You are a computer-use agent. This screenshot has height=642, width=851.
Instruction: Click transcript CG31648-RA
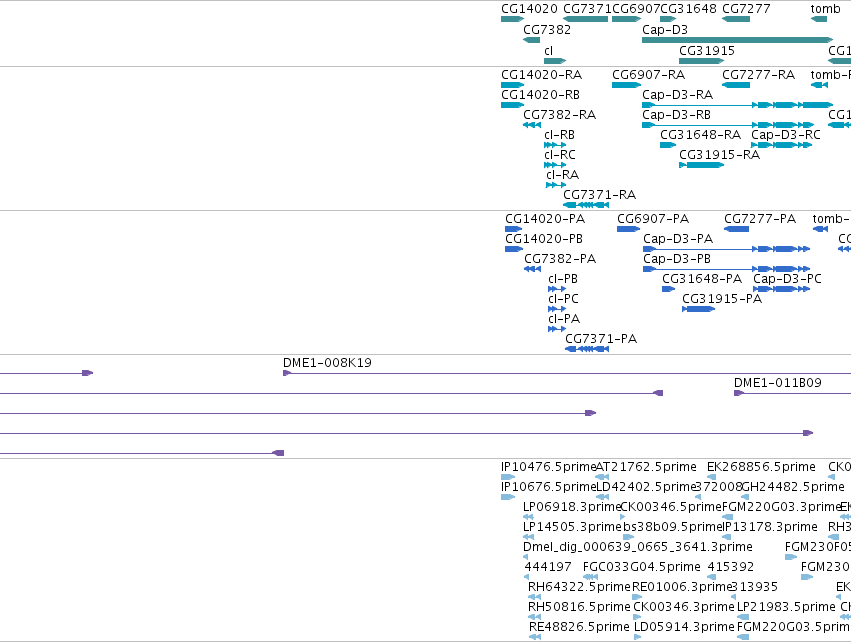(668, 145)
